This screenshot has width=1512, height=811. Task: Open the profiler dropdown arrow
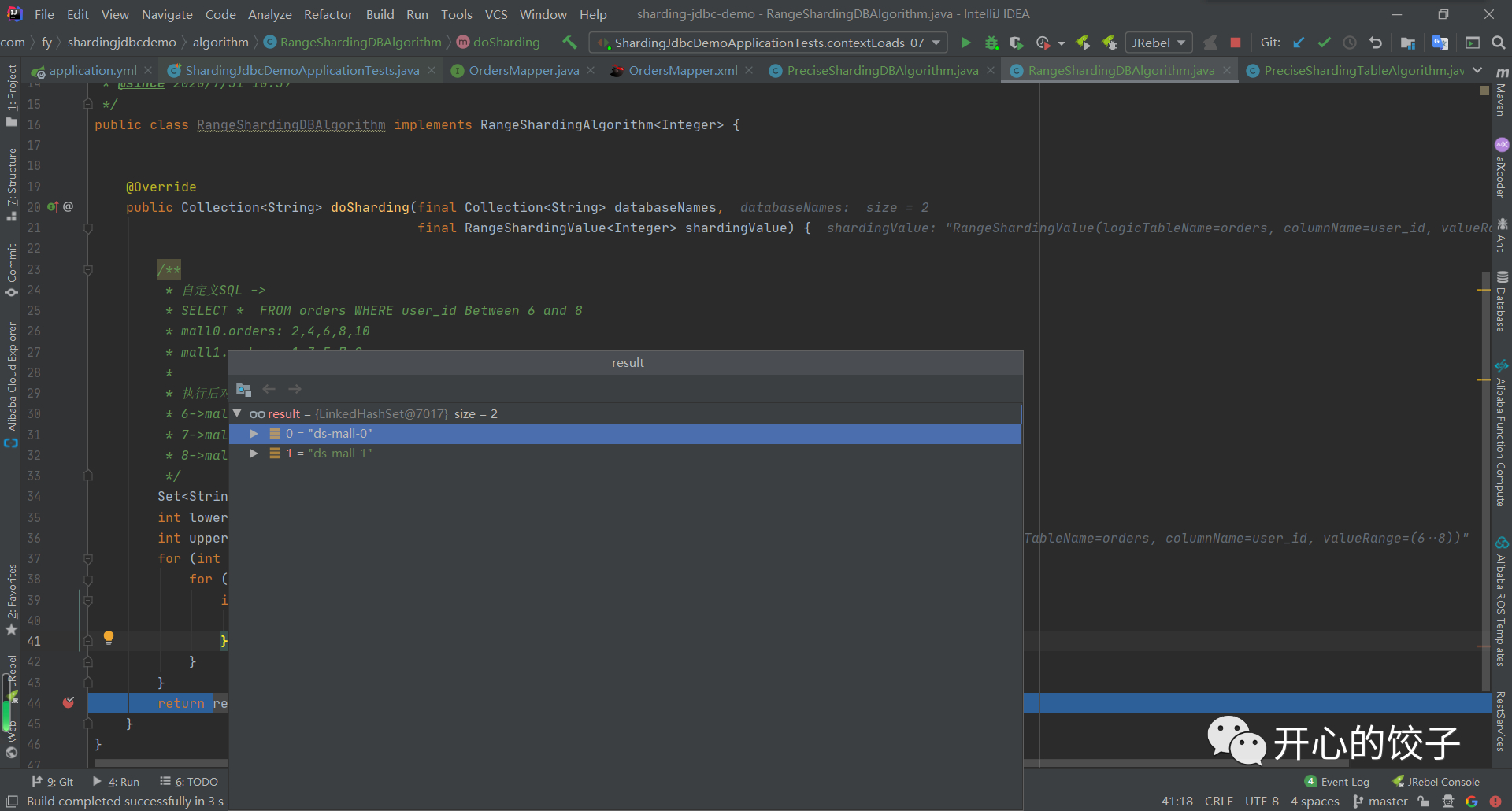tap(1062, 43)
